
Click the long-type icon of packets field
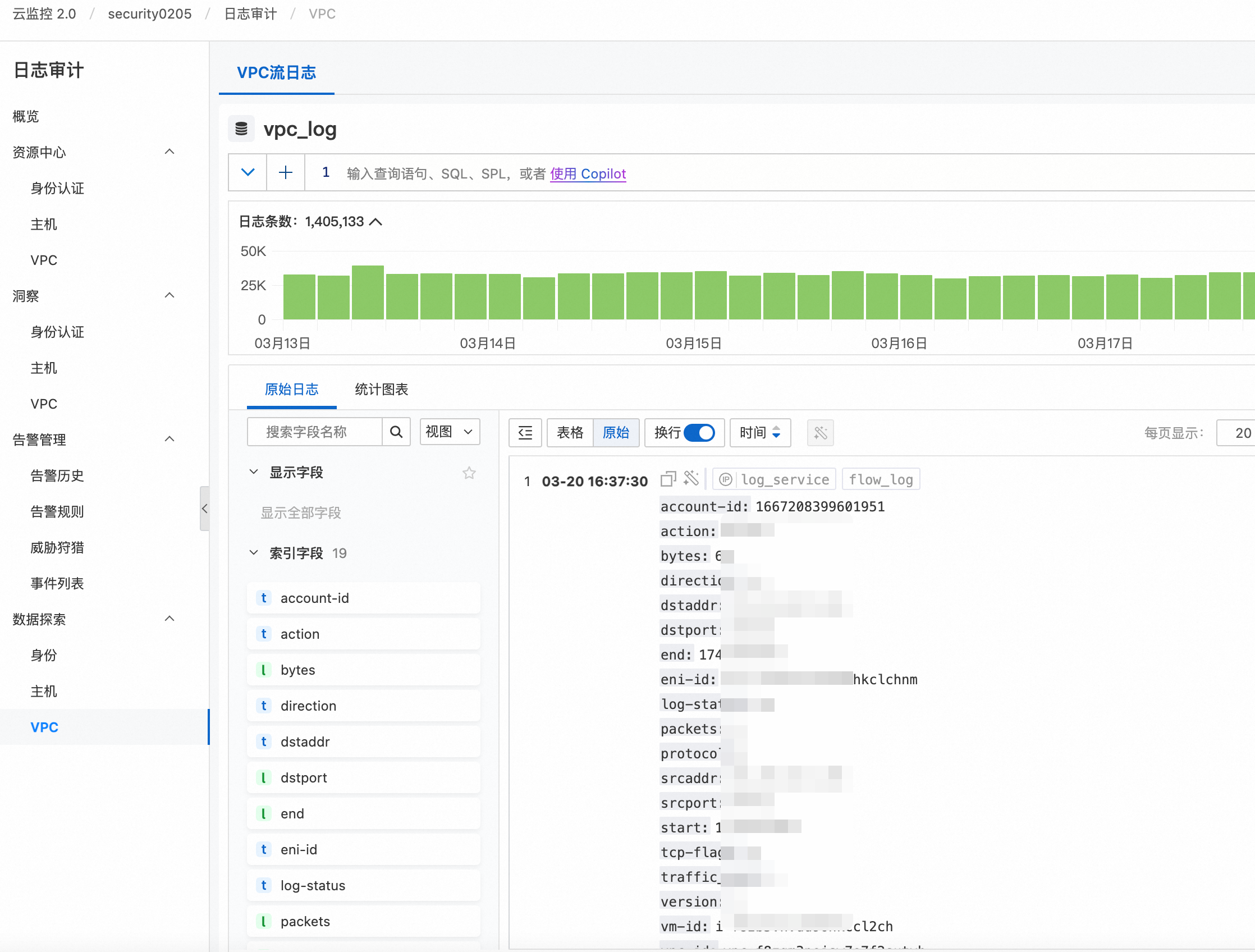(x=264, y=921)
